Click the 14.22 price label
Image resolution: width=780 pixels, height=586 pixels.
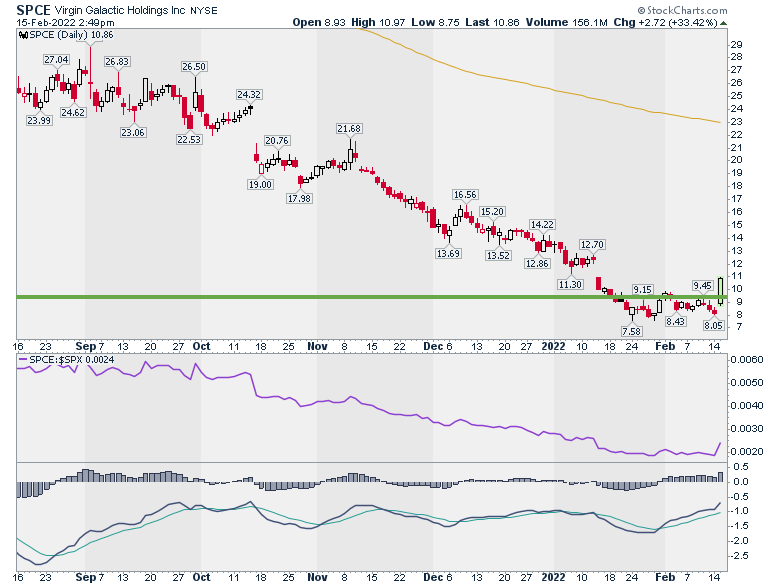(x=542, y=224)
